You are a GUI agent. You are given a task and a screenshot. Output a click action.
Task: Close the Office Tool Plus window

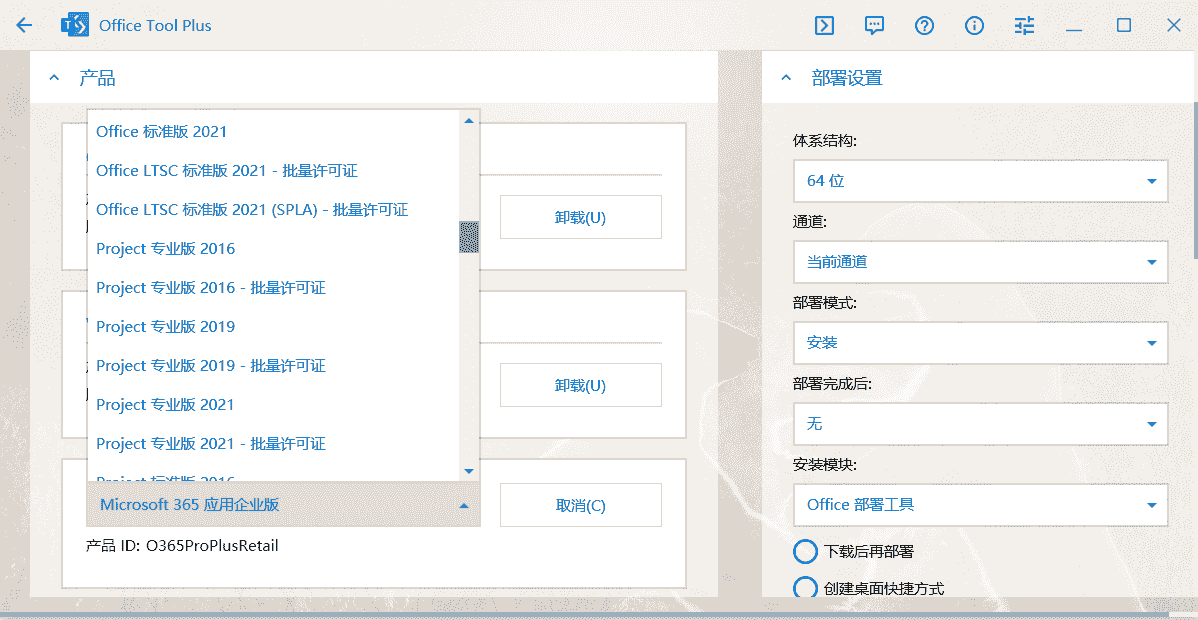[1174, 25]
